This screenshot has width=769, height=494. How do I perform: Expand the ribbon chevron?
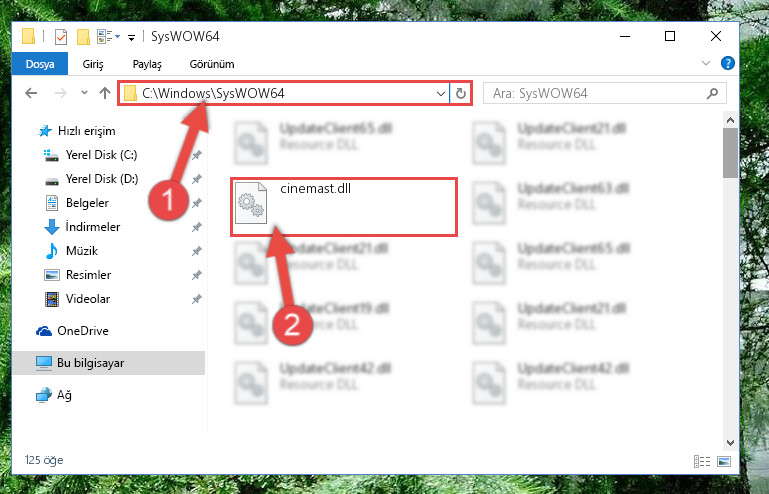[706, 63]
